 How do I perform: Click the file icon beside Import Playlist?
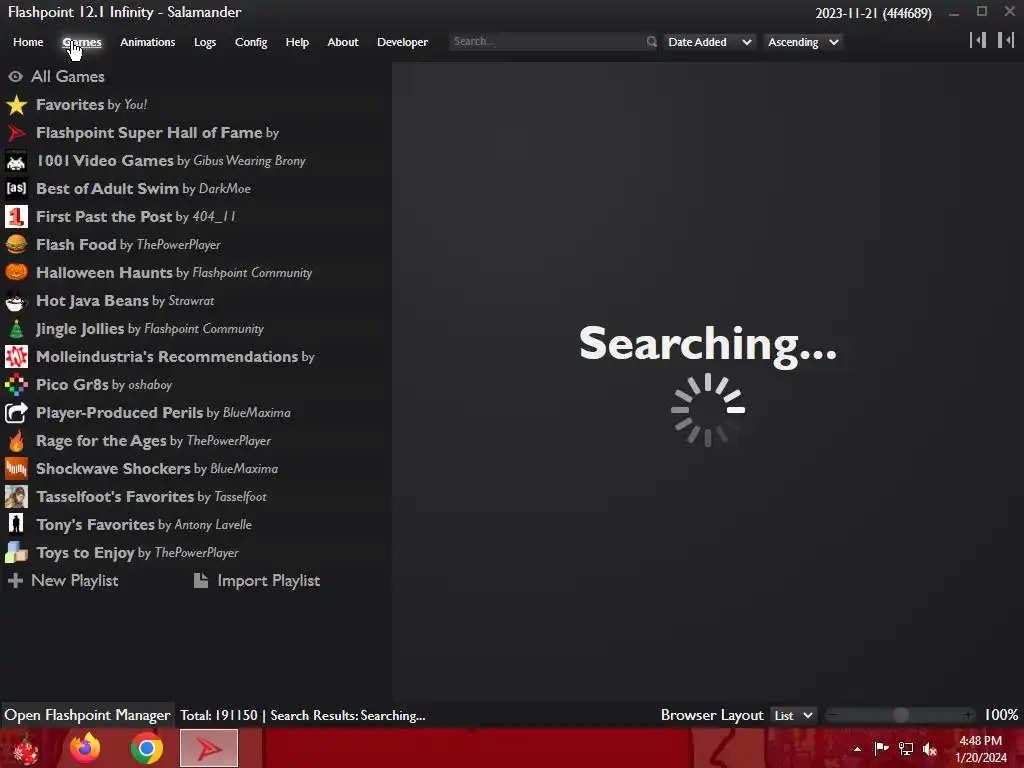pyautogui.click(x=201, y=581)
